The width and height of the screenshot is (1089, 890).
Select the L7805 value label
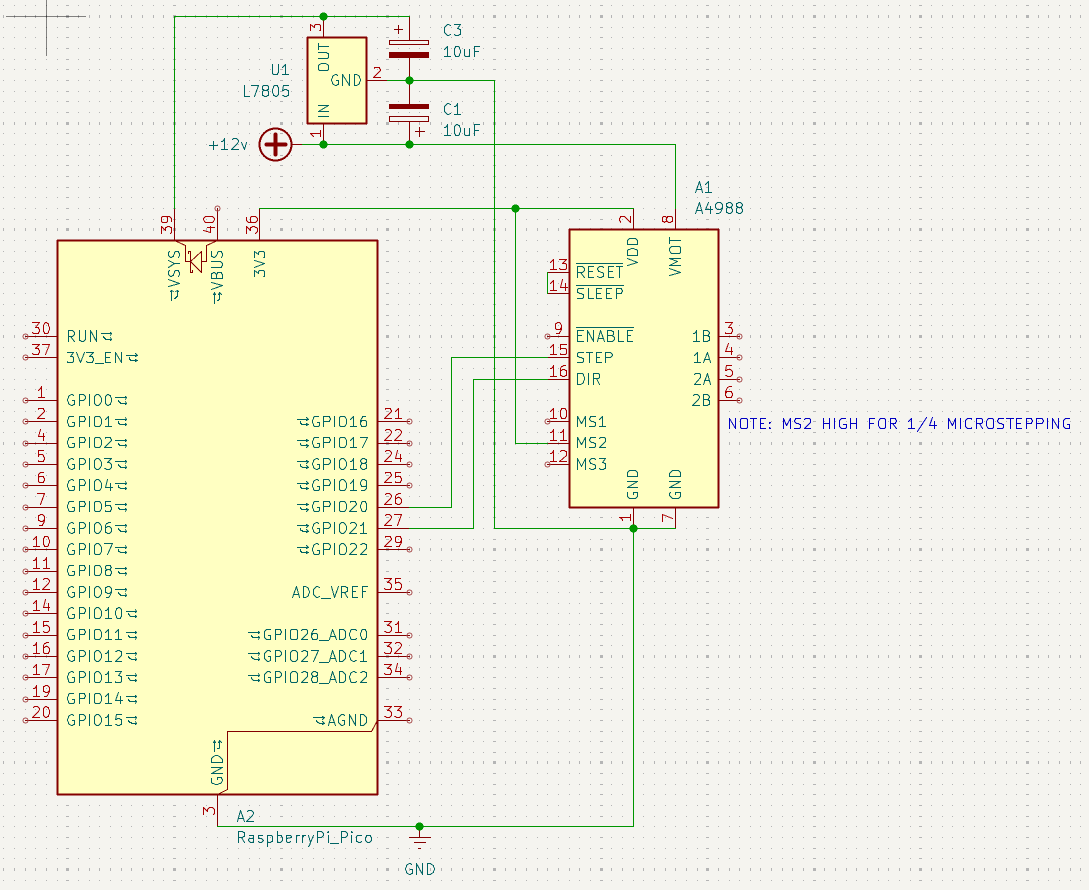click(267, 91)
